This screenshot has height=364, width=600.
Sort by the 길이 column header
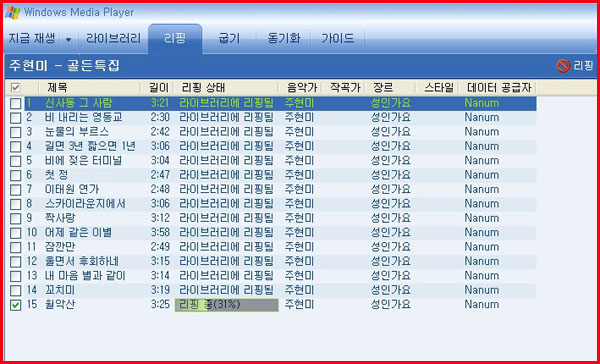pos(158,88)
